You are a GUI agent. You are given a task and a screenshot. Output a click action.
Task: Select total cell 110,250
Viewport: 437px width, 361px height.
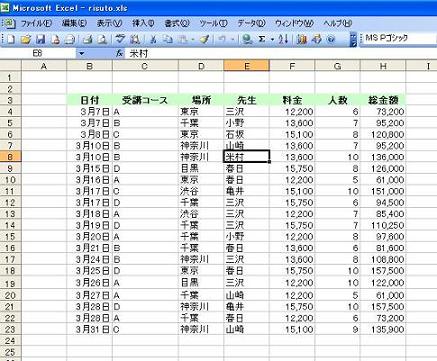coord(383,225)
